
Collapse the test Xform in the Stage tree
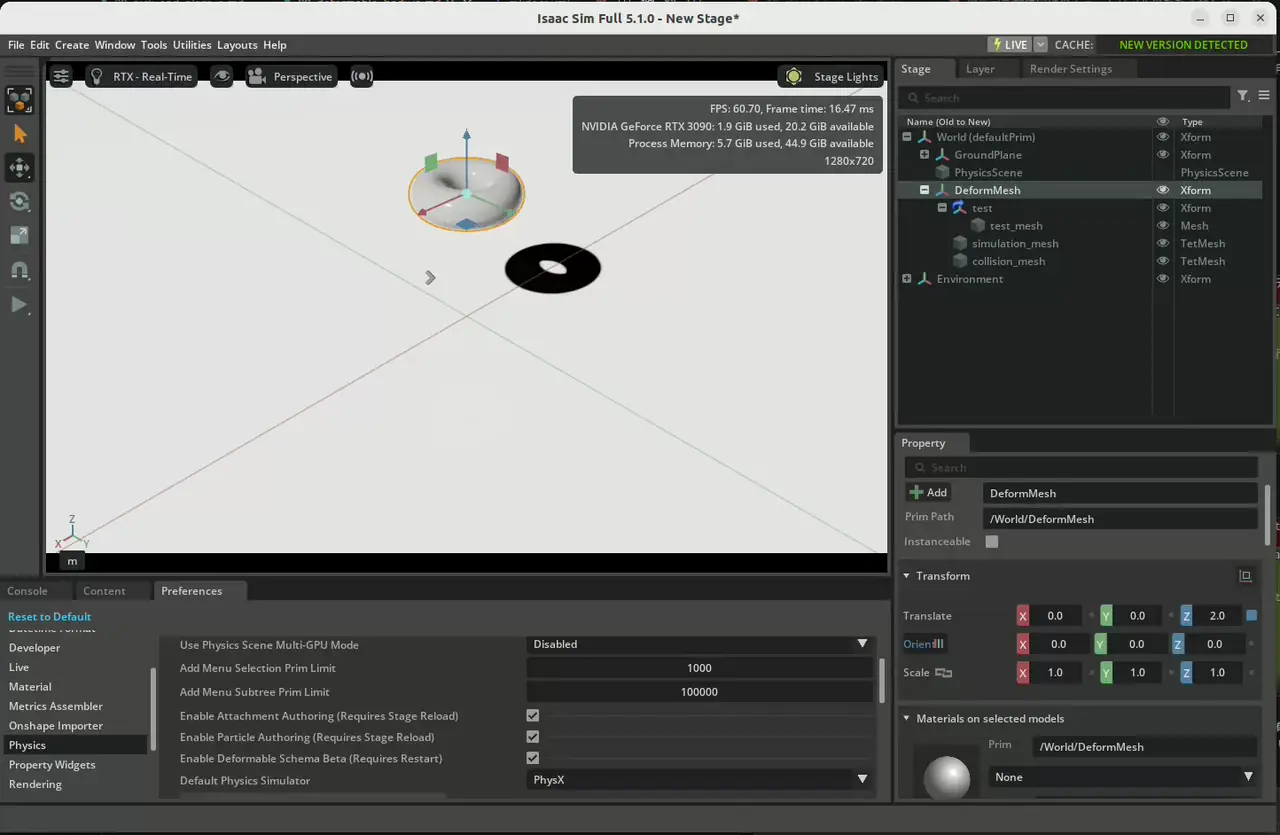[x=941, y=207]
